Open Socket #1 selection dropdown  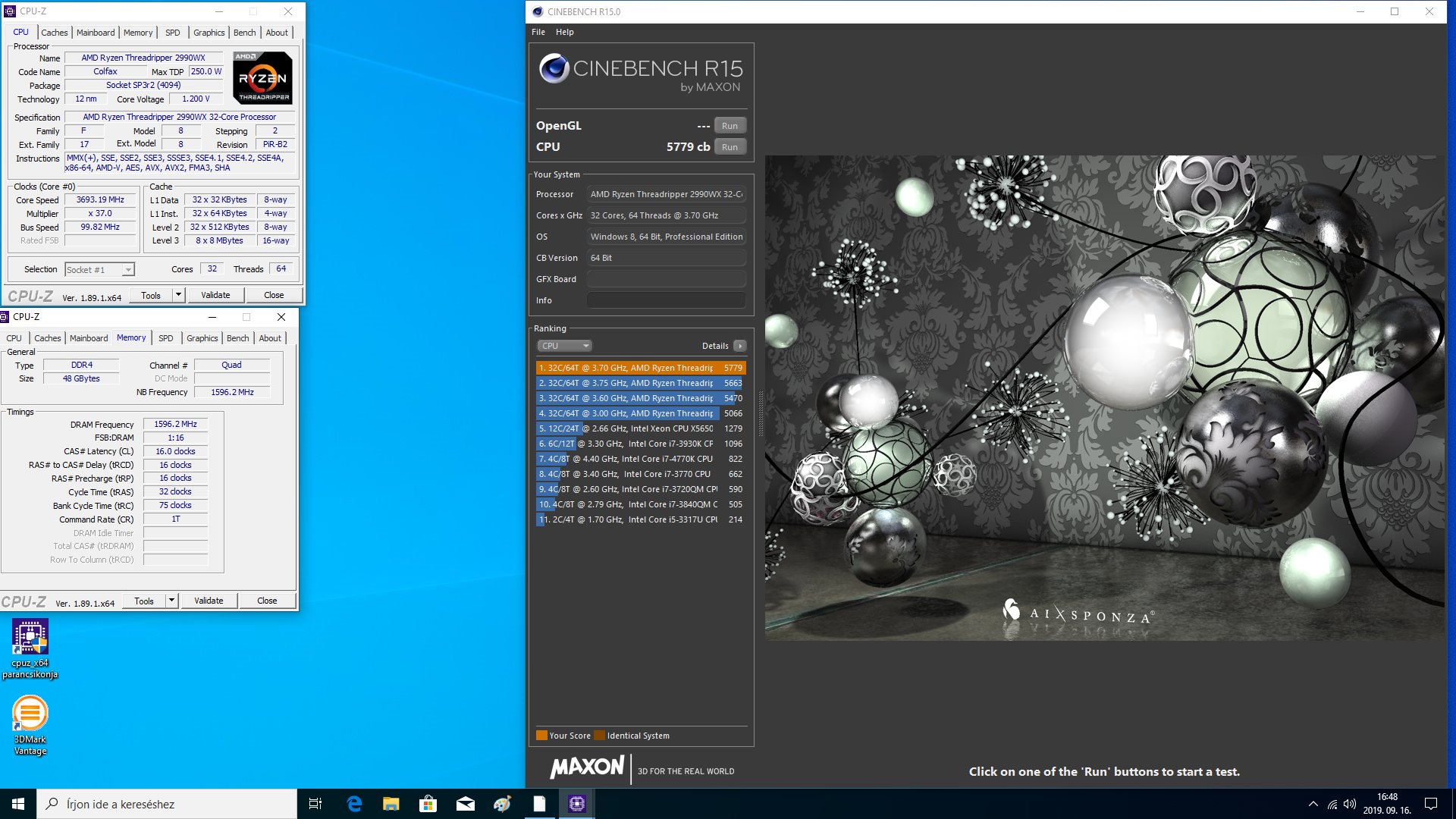(99, 269)
